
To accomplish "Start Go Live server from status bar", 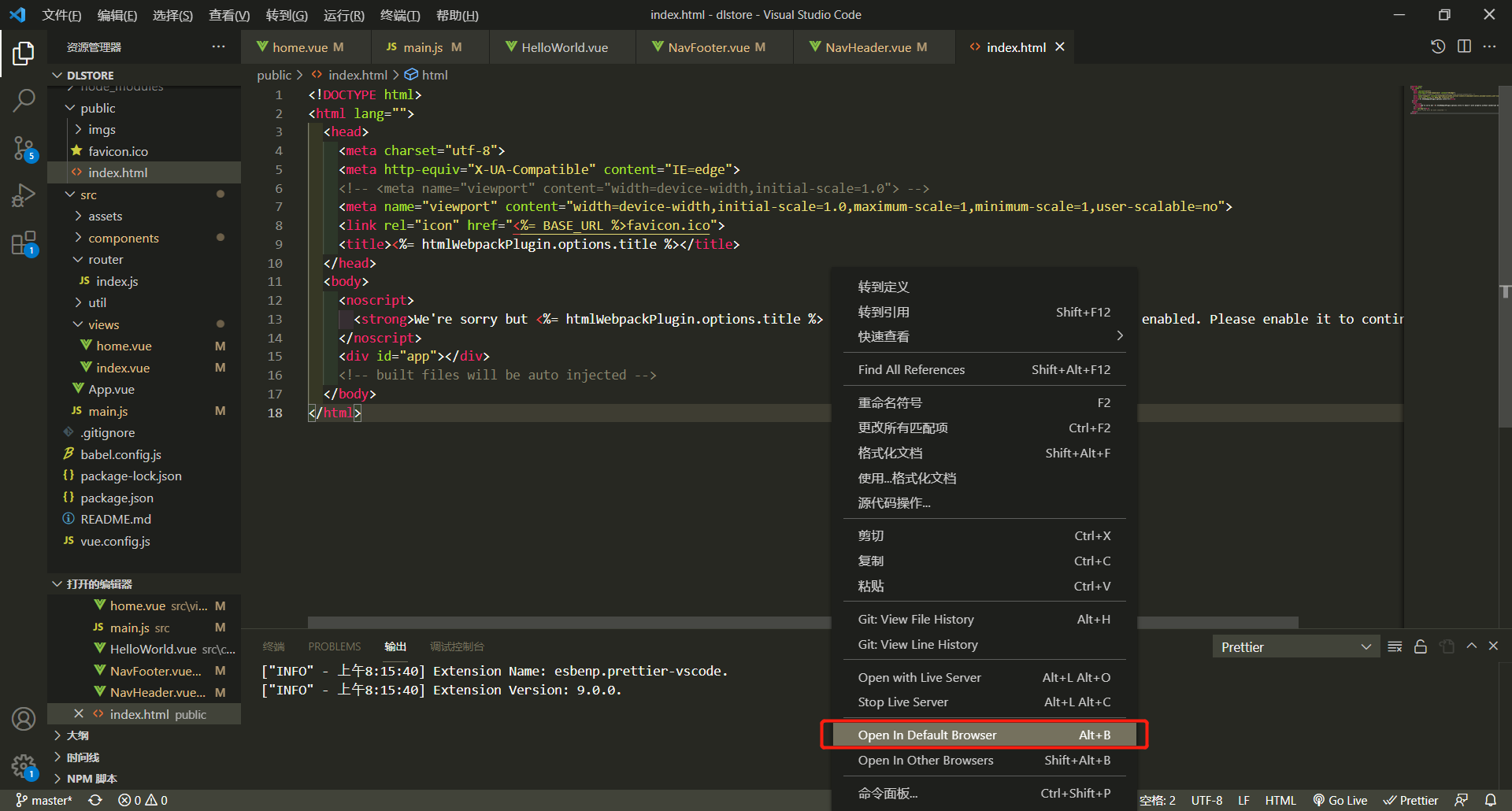I will point(1340,800).
